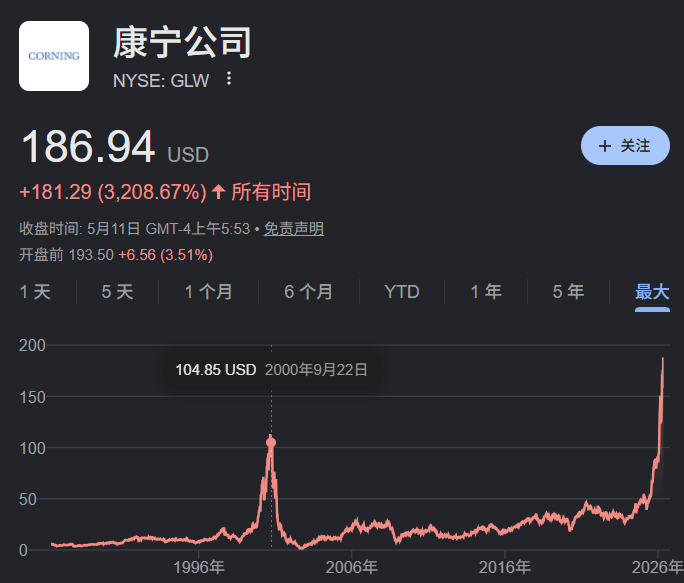Open the three-dot menu beside NYSE: GLW
The image size is (684, 583).
pos(229,79)
